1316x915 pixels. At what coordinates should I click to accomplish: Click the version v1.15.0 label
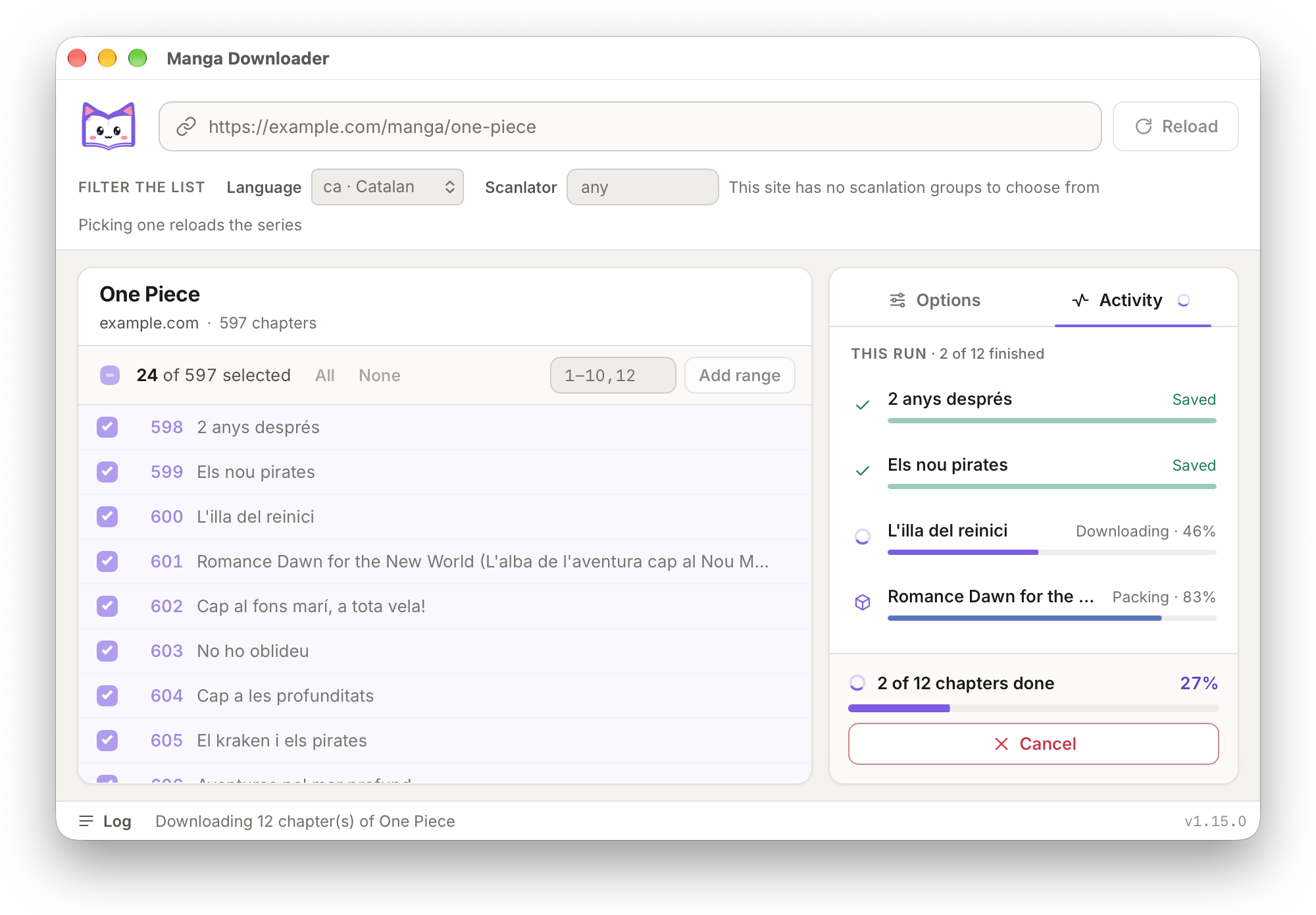point(1215,822)
